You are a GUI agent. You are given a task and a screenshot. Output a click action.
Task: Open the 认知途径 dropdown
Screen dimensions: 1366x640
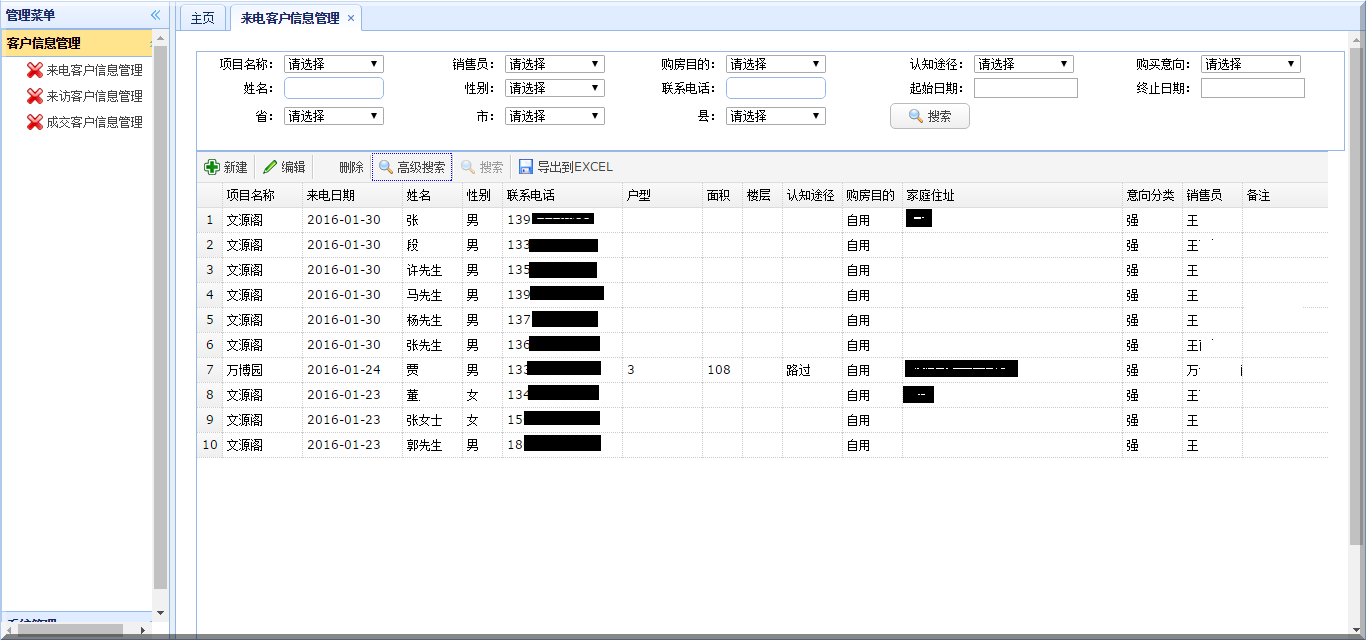click(1023, 64)
